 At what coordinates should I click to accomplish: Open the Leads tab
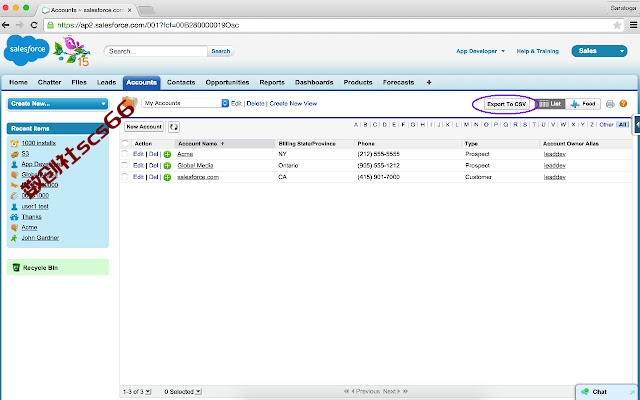[107, 82]
